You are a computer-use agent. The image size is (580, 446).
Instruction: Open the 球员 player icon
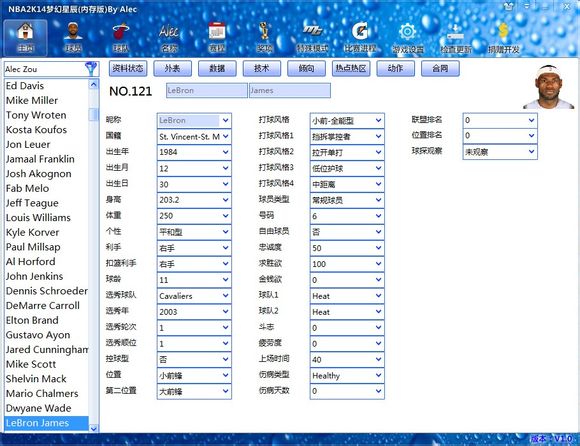73,37
